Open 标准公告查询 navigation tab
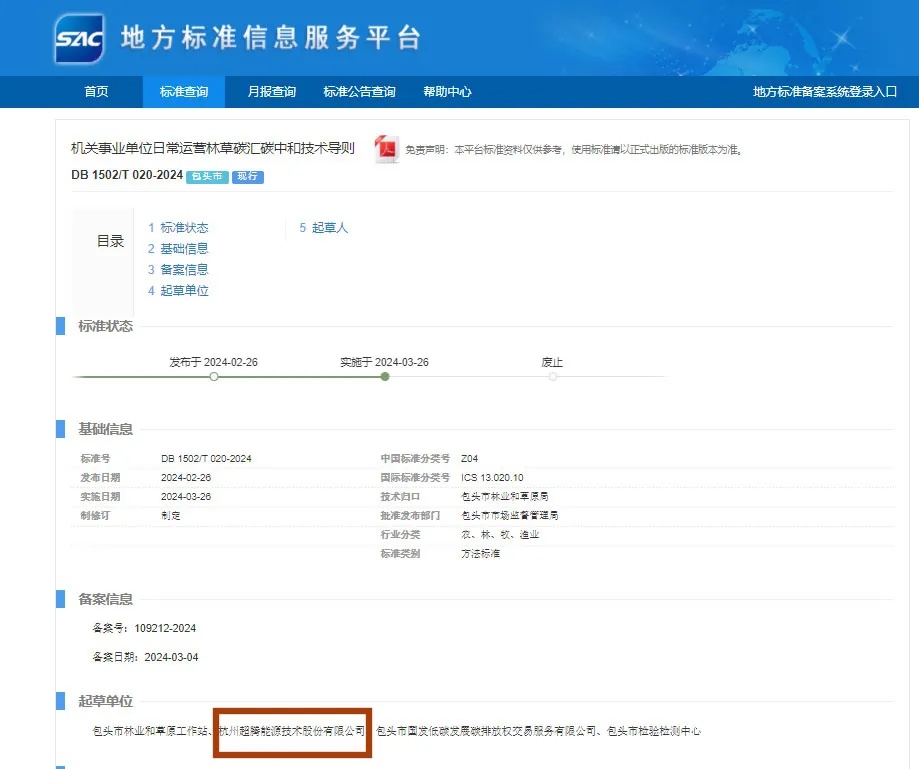The height and width of the screenshot is (769, 919). (x=359, y=92)
